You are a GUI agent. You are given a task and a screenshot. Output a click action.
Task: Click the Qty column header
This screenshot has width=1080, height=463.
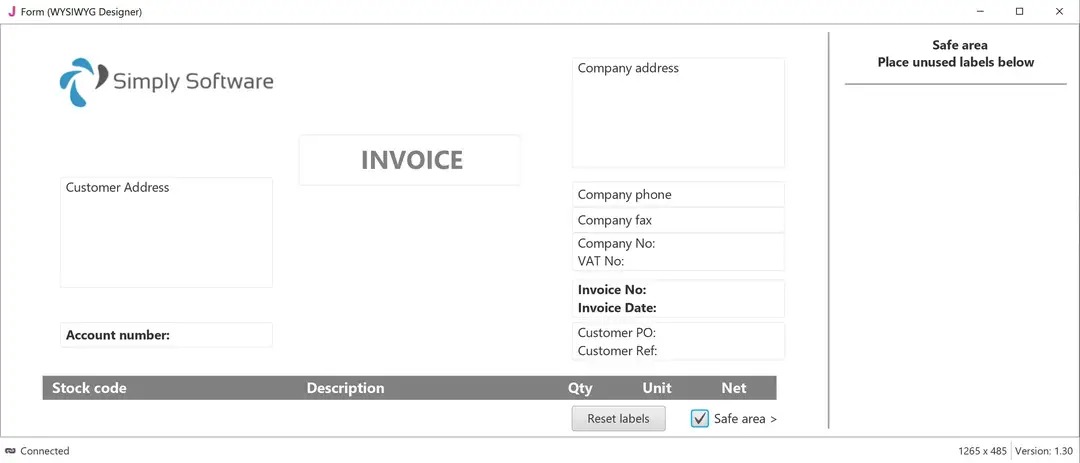[x=580, y=388]
